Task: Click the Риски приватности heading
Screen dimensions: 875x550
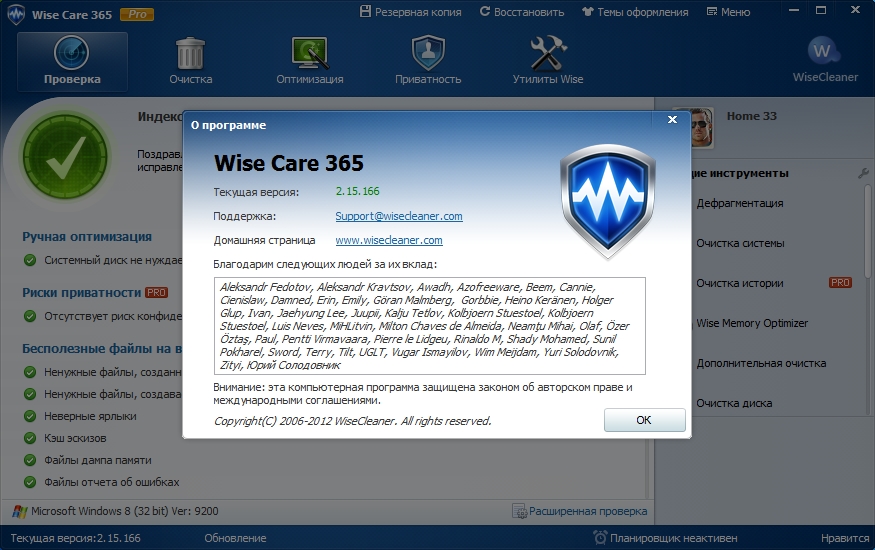Action: (81, 292)
